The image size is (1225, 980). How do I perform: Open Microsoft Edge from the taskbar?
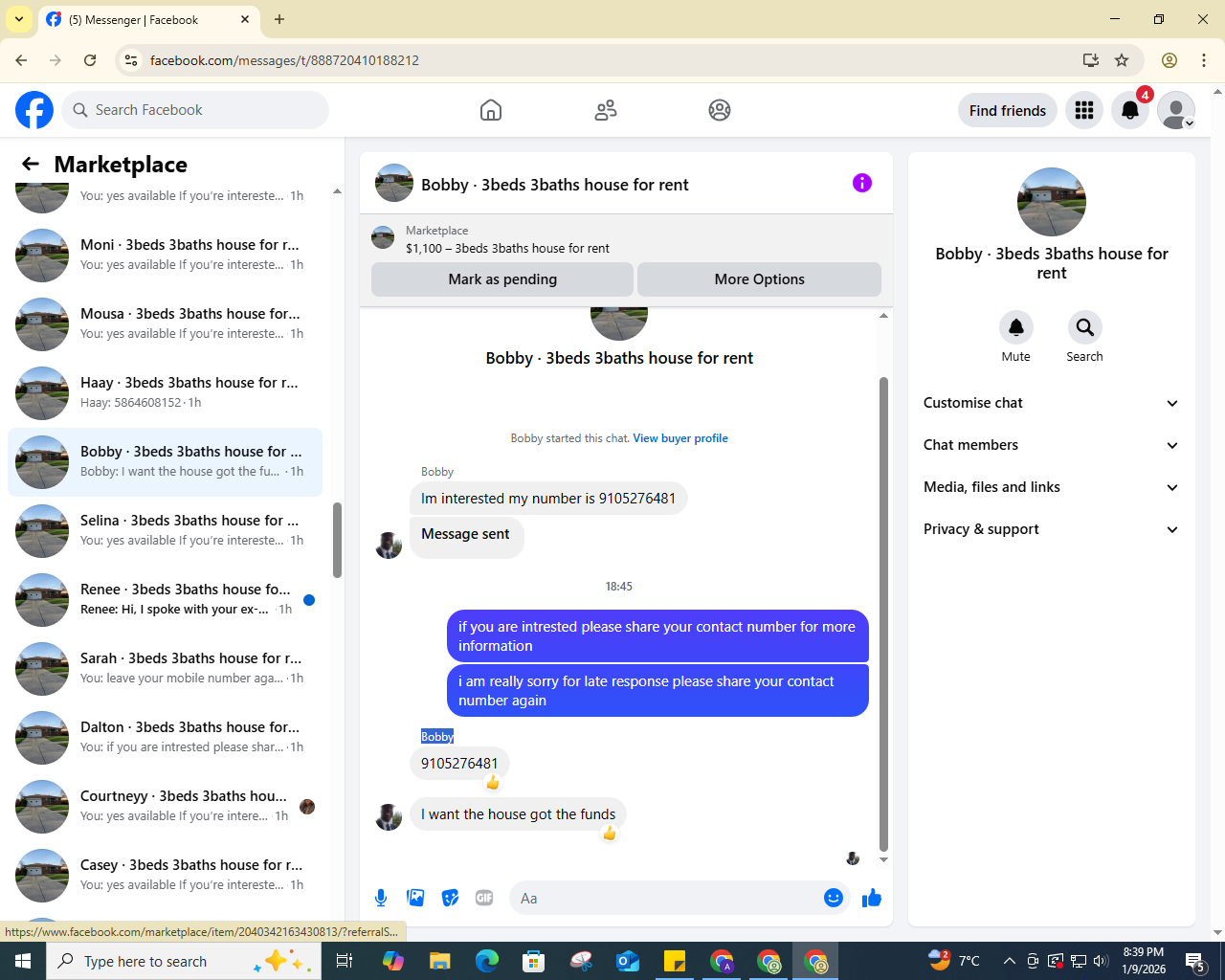pos(487,961)
